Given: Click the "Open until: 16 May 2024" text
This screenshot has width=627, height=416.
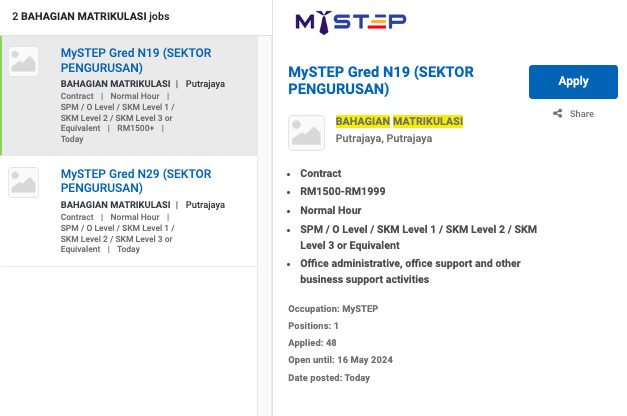Looking at the screenshot, I should 344,361.
